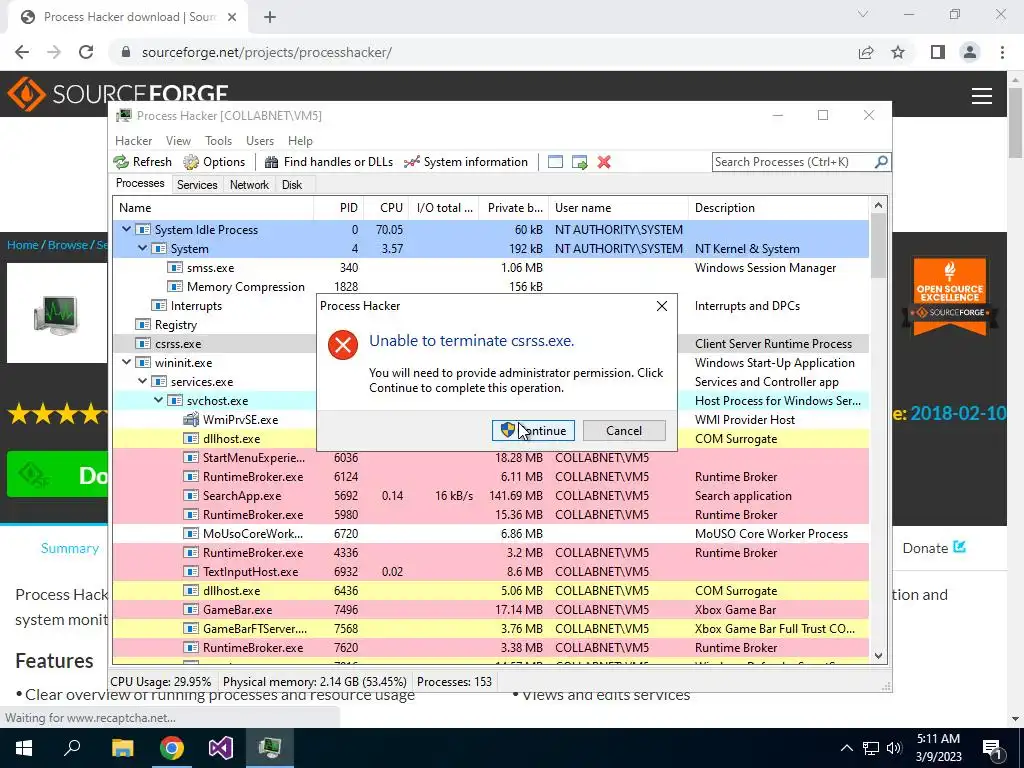Open the notification center icon
The height and width of the screenshot is (768, 1024).
[x=992, y=748]
